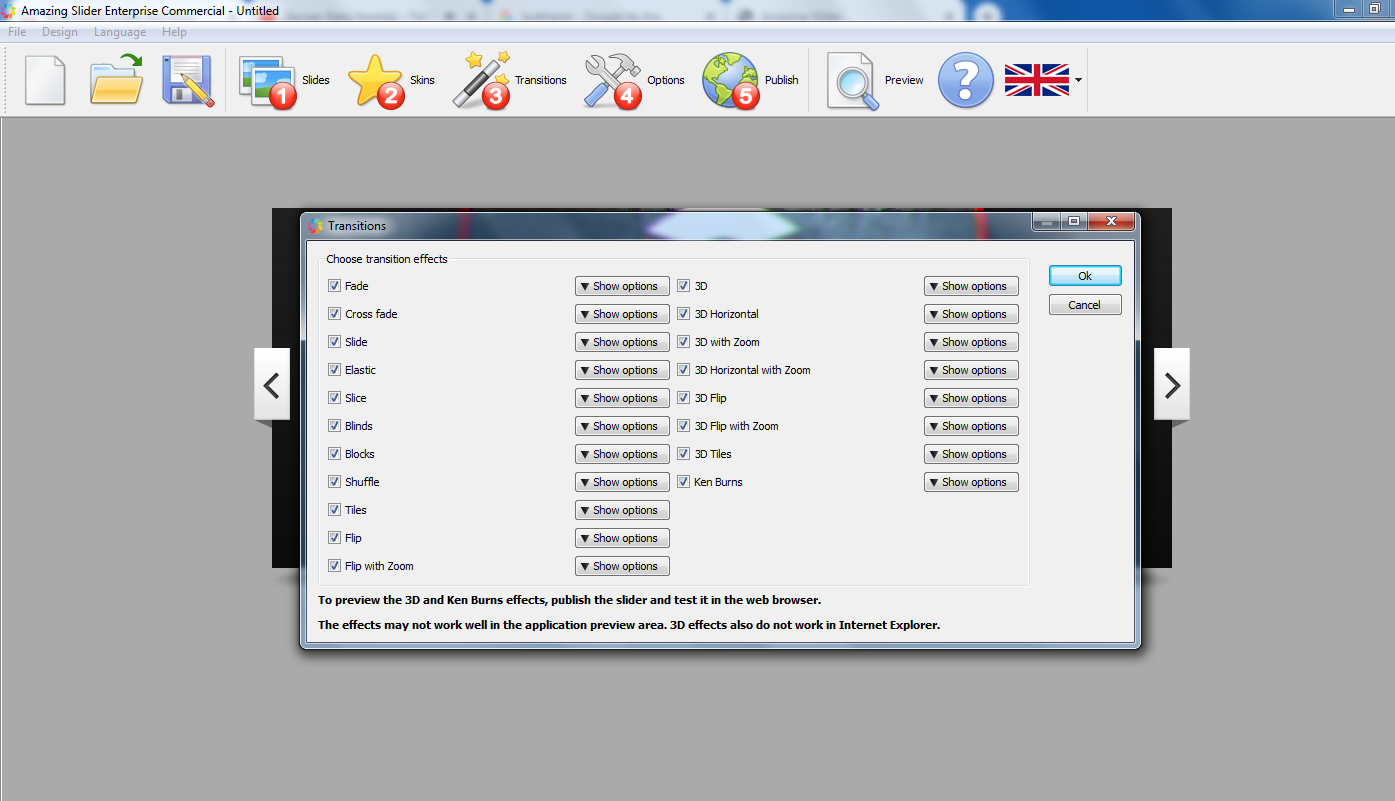
Task: Open step 2 Skins star icon
Action: [x=376, y=80]
